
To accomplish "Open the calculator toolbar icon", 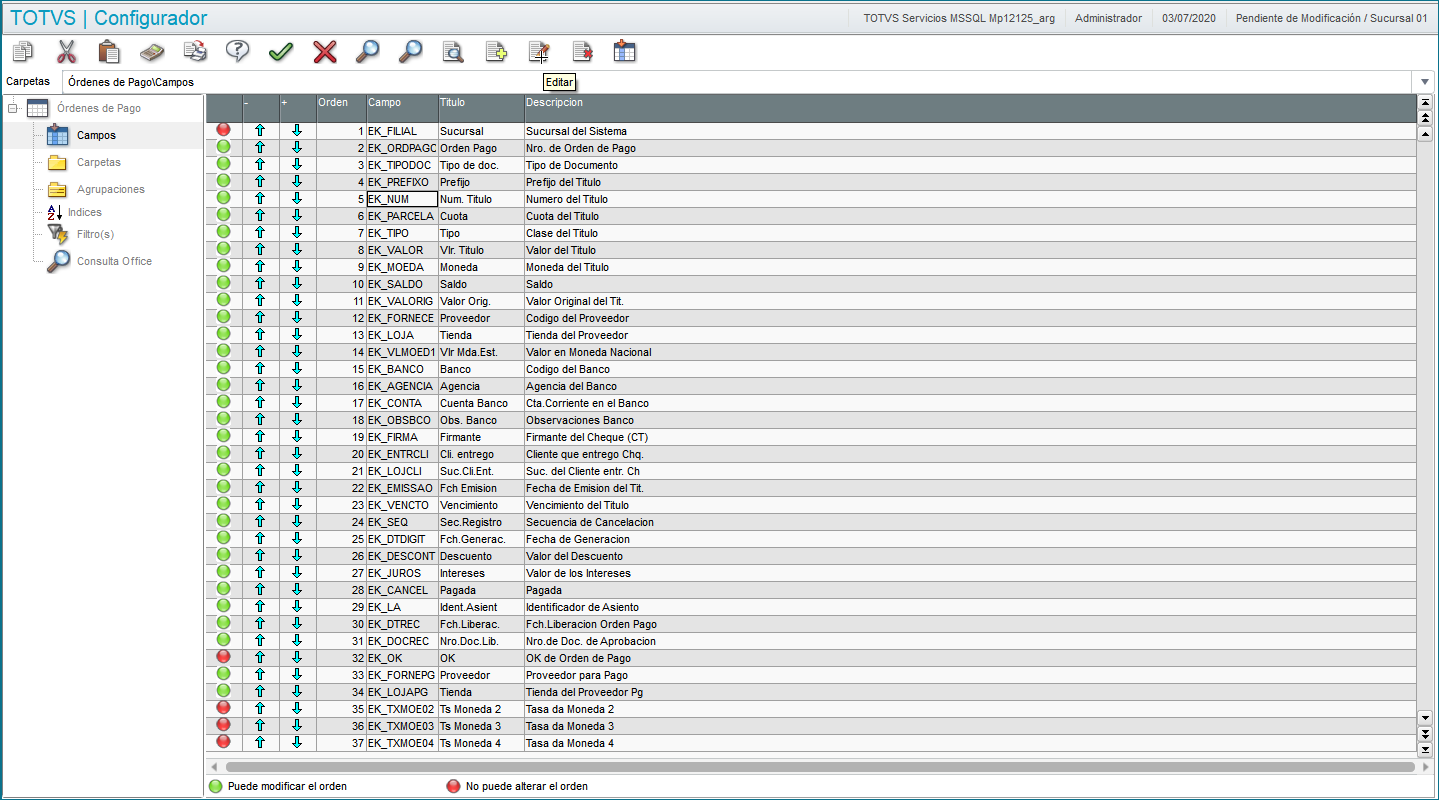I will [152, 51].
